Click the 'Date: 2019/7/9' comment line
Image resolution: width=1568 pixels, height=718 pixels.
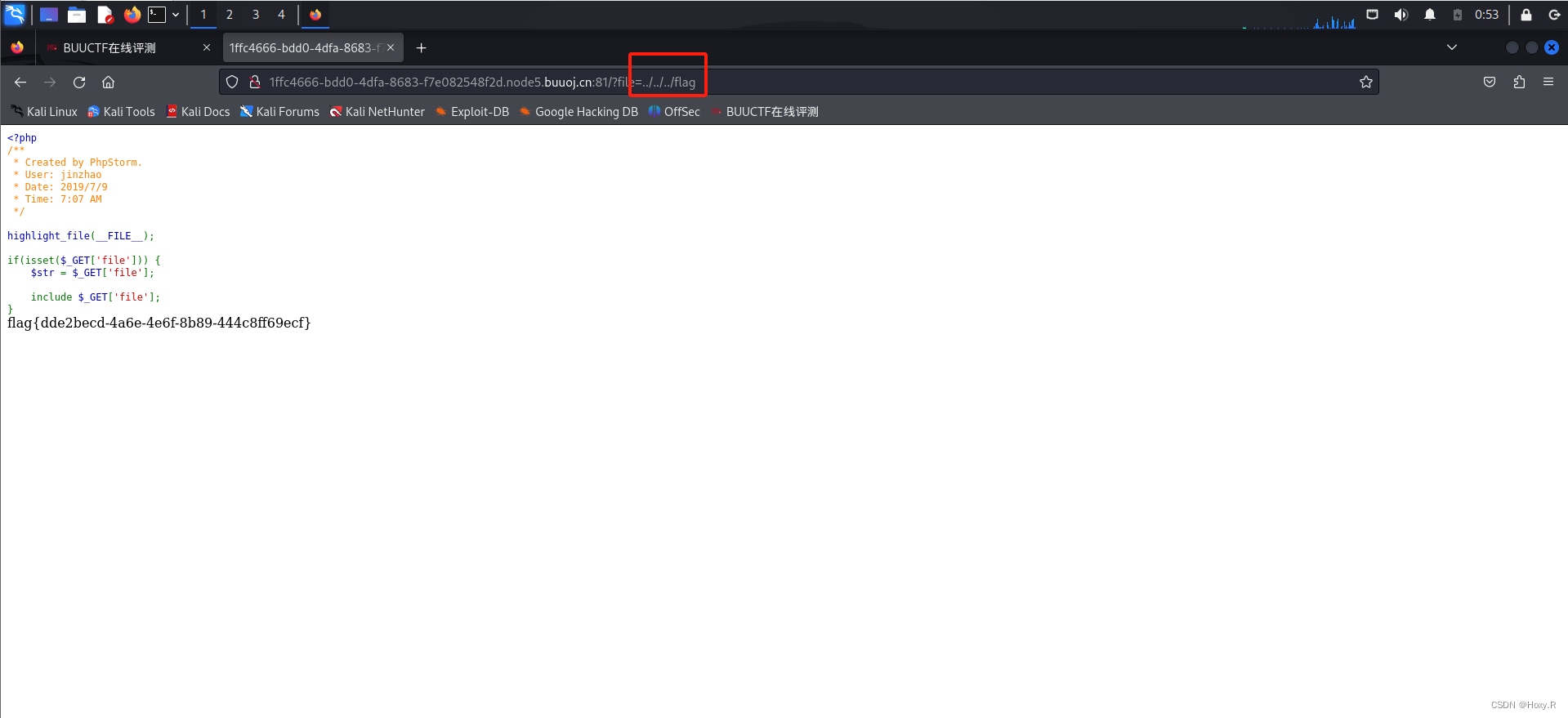60,187
